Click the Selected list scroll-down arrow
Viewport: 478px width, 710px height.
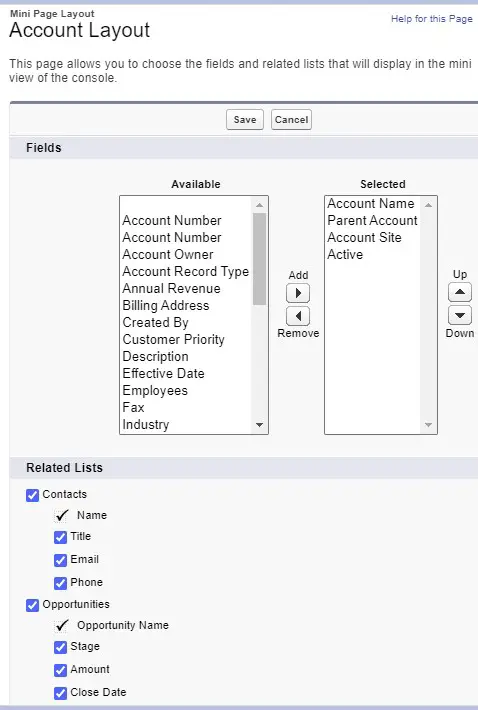[x=428, y=425]
